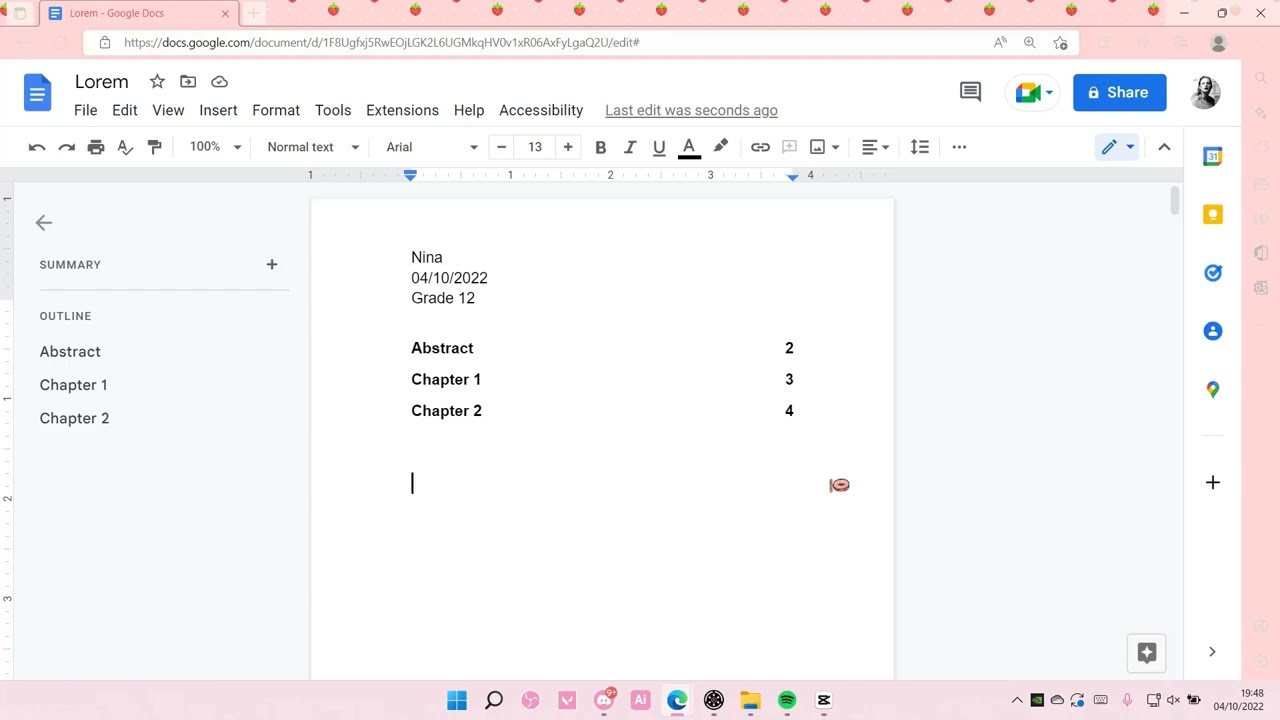Viewport: 1280px width, 720px height.
Task: Select the Paint format roller tool
Action: 154,147
